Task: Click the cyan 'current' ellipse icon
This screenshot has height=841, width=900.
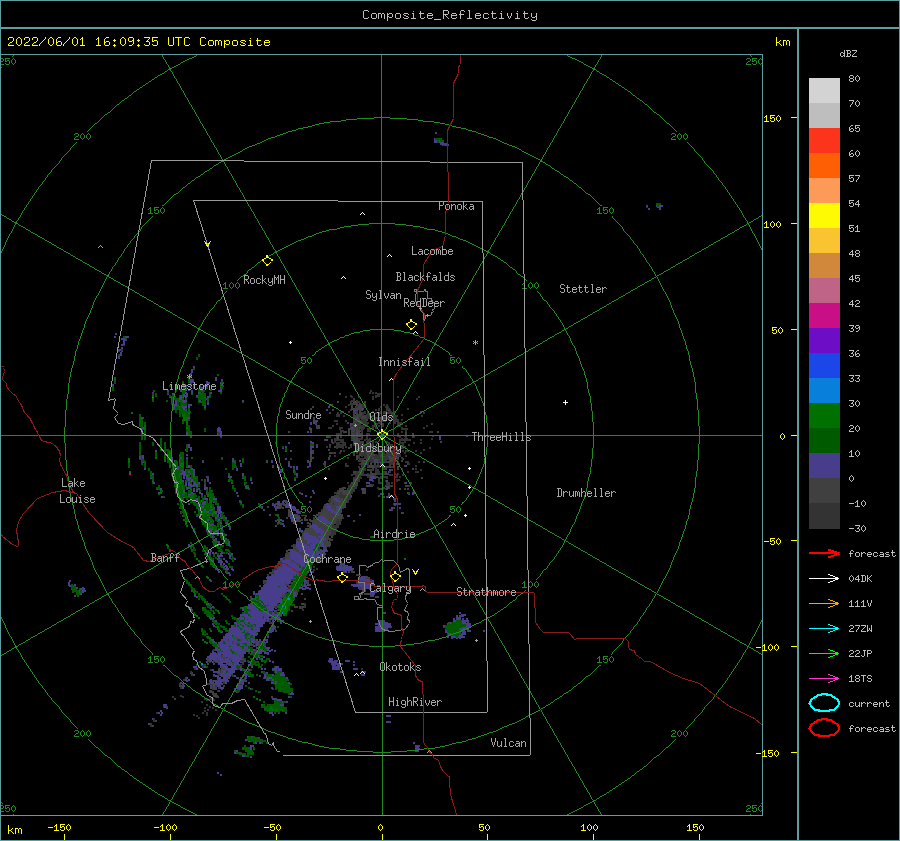Action: pyautogui.click(x=824, y=703)
